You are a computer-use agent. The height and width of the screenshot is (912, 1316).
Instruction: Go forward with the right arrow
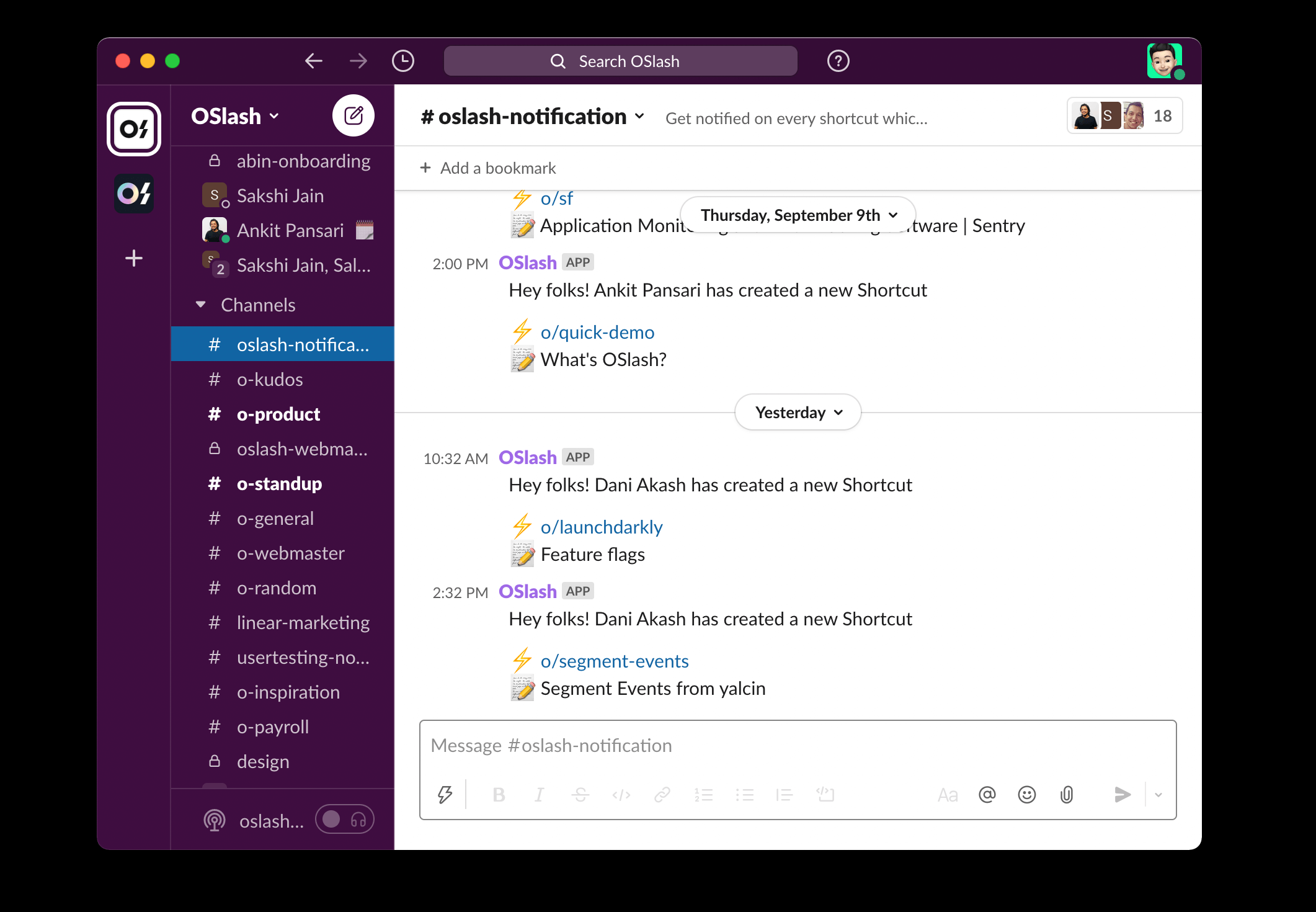point(358,61)
